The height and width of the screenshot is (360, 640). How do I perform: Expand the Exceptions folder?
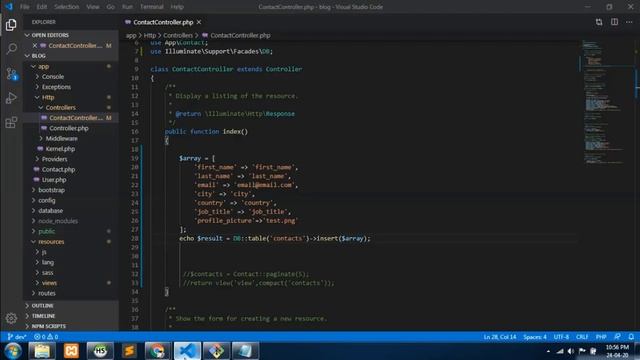70,87
